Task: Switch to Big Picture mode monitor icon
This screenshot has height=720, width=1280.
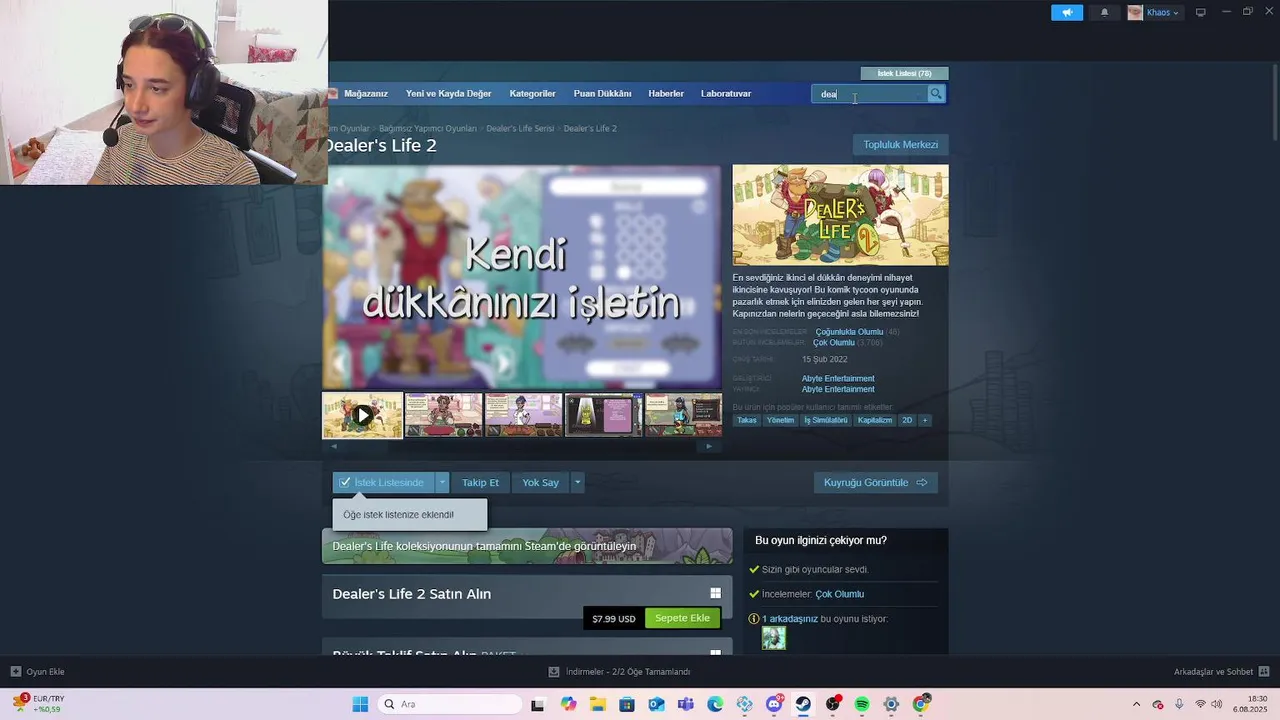Action: [x=1201, y=12]
